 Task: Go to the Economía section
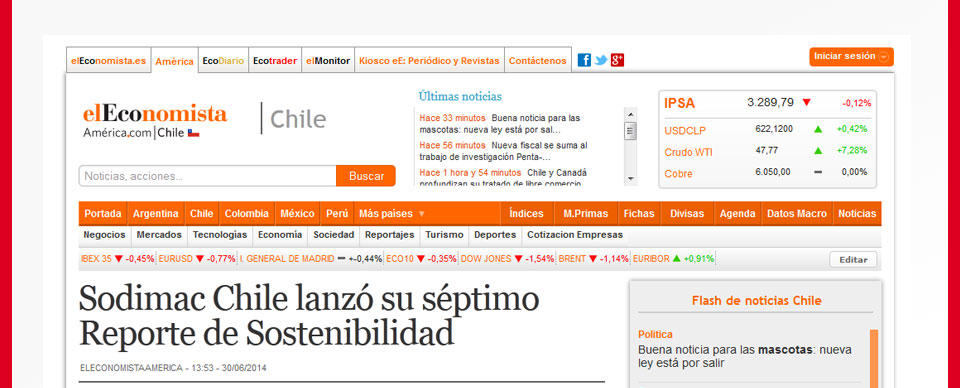(280, 235)
